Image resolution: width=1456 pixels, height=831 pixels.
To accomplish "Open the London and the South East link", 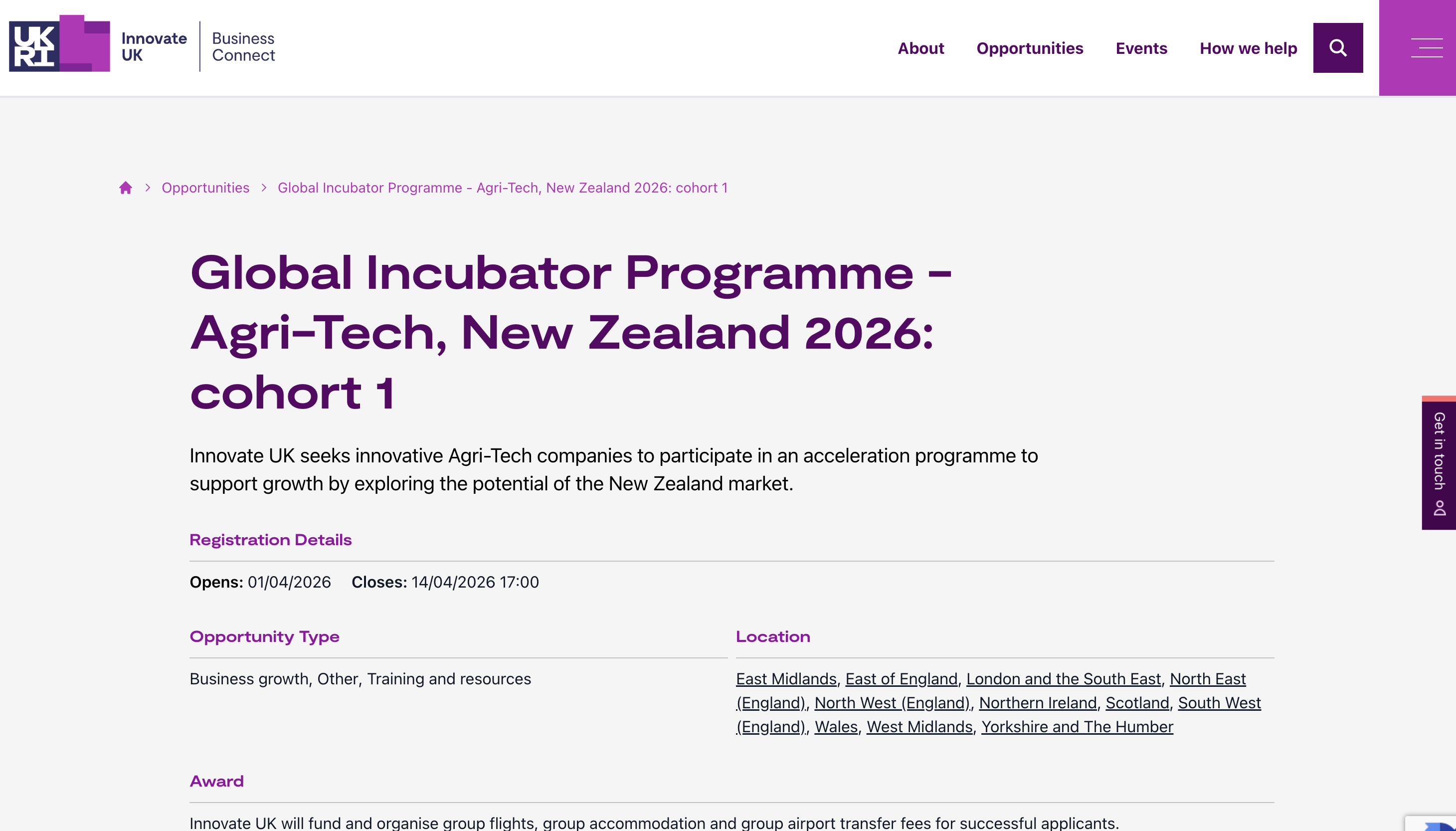I will coord(1064,678).
